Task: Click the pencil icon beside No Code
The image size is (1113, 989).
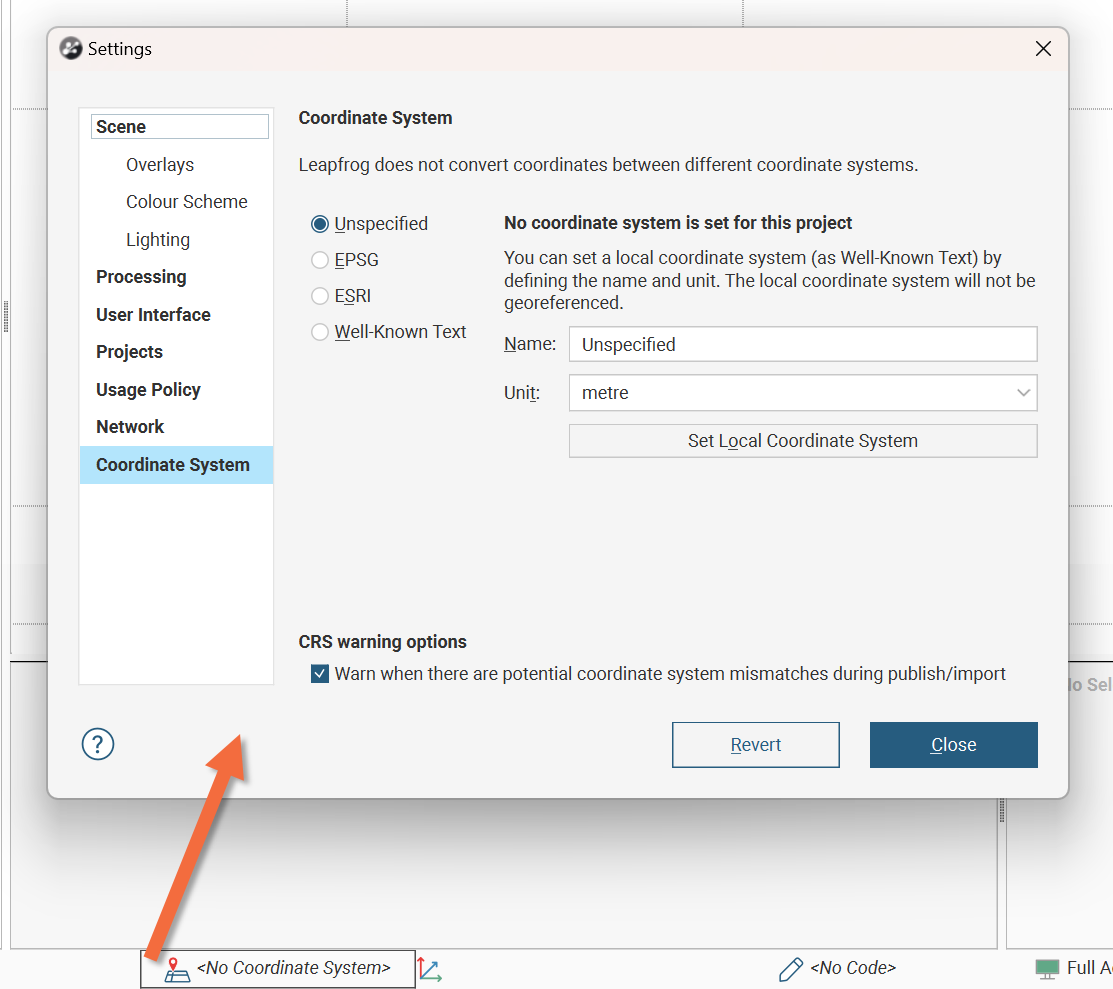Action: [791, 969]
